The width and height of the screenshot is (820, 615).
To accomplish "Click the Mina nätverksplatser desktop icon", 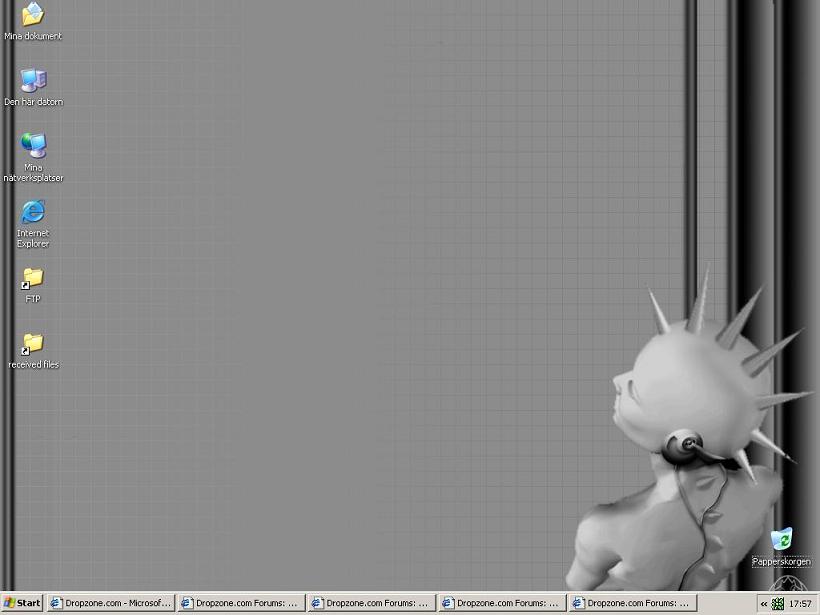I will pos(33,146).
